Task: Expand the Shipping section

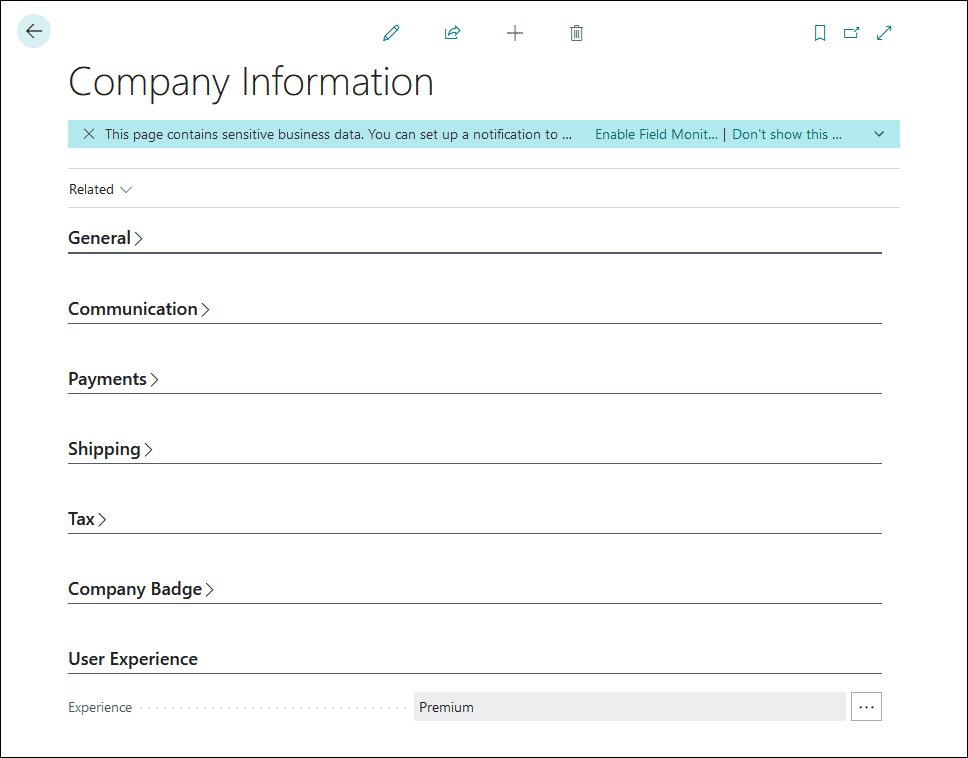Action: pos(111,449)
